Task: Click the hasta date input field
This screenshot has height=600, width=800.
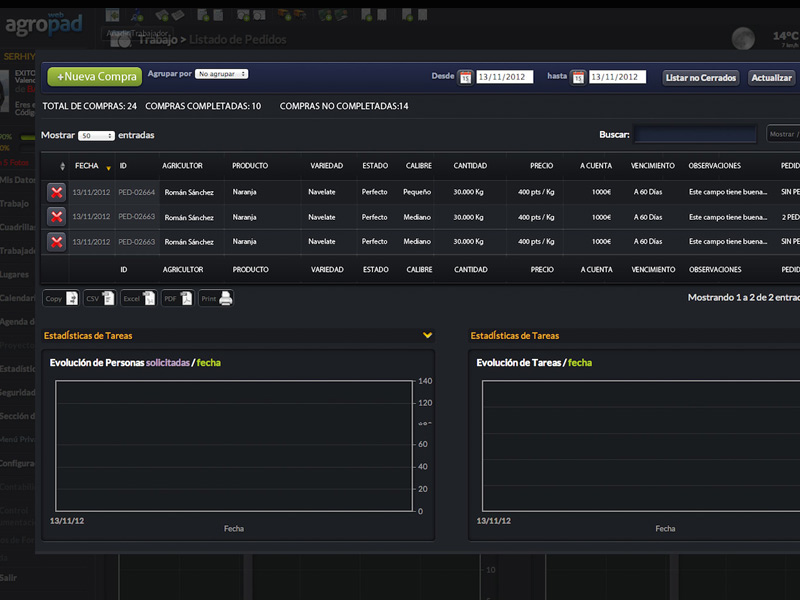Action: 617,77
